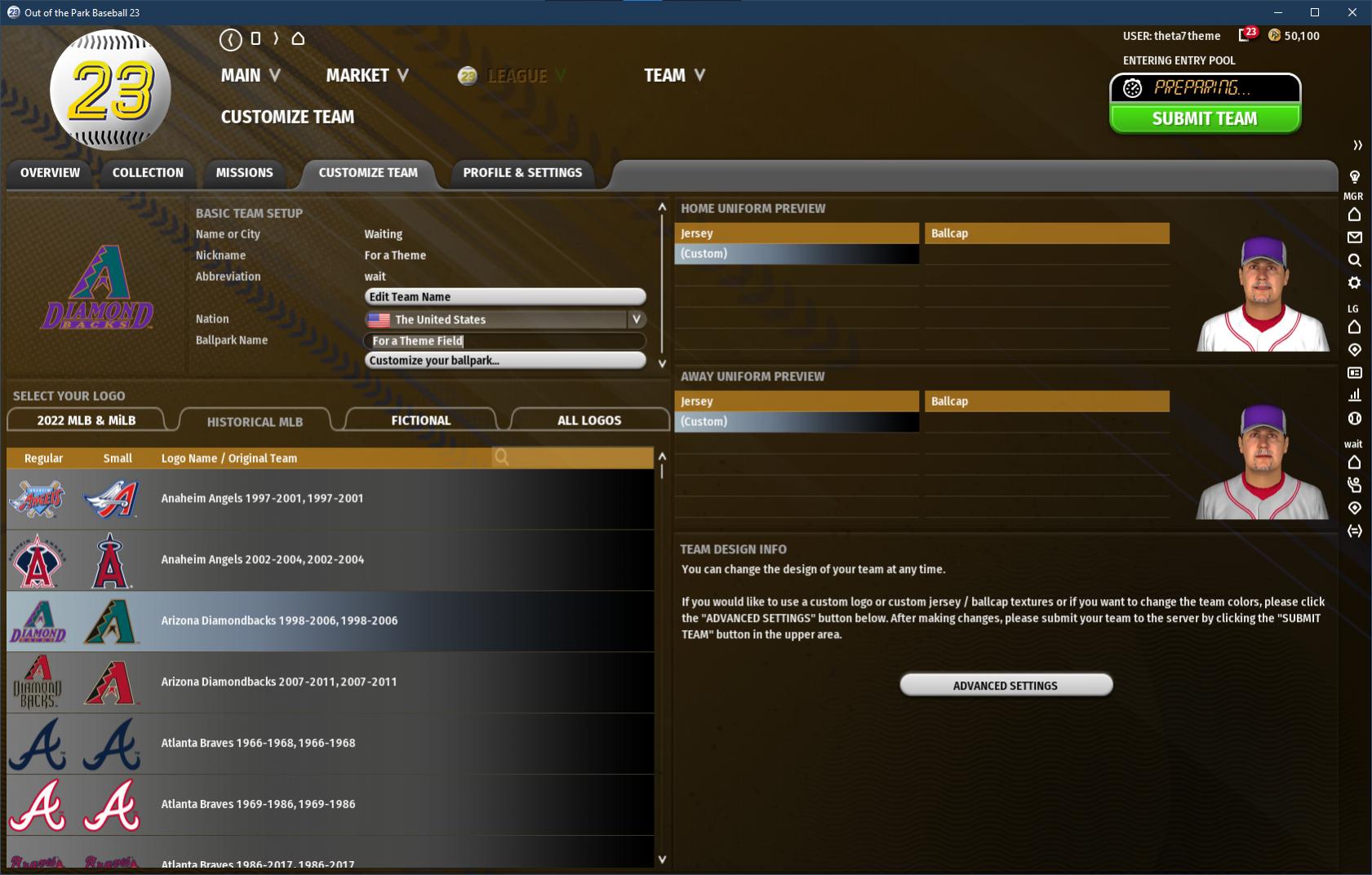Open the bar chart statistics icon
The width and height of the screenshot is (1372, 875).
tap(1355, 395)
